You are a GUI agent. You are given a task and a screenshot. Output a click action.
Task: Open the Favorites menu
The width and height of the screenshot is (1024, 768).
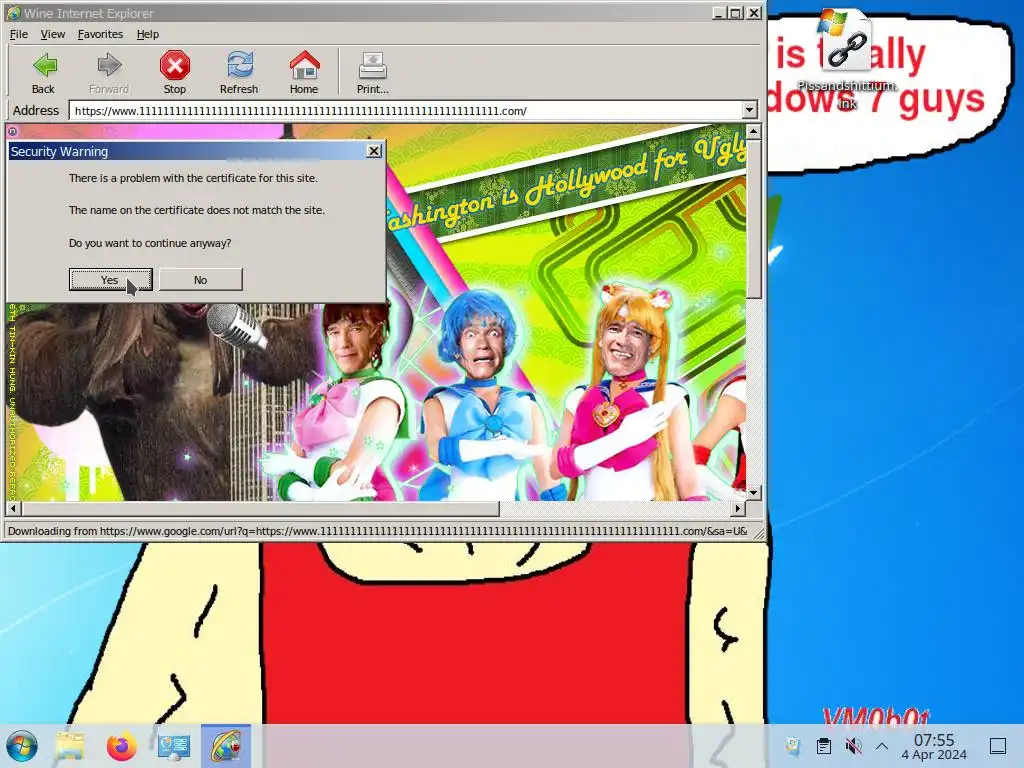[100, 34]
